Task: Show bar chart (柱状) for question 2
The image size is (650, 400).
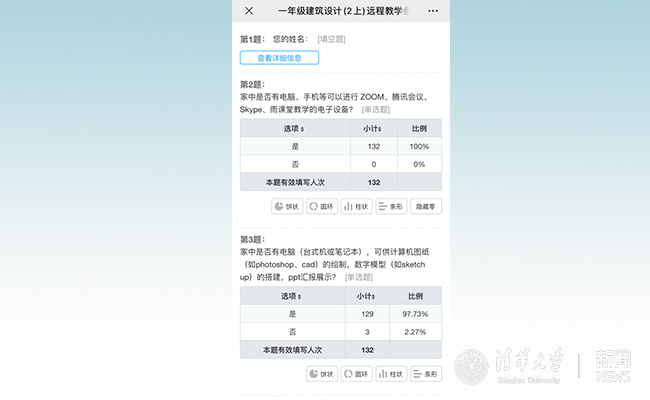Action: 356,207
